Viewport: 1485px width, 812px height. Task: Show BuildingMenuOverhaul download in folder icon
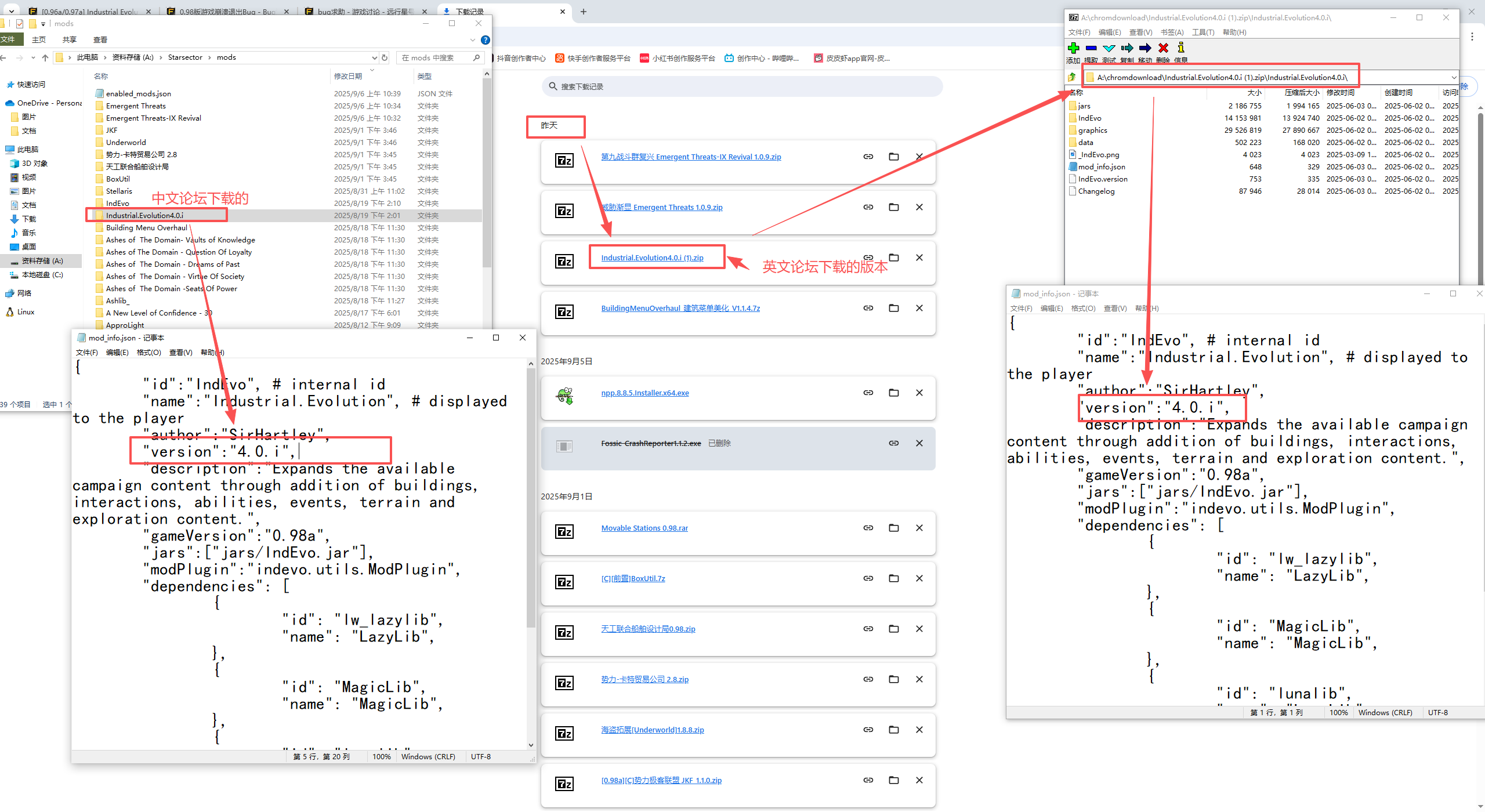pyautogui.click(x=893, y=308)
